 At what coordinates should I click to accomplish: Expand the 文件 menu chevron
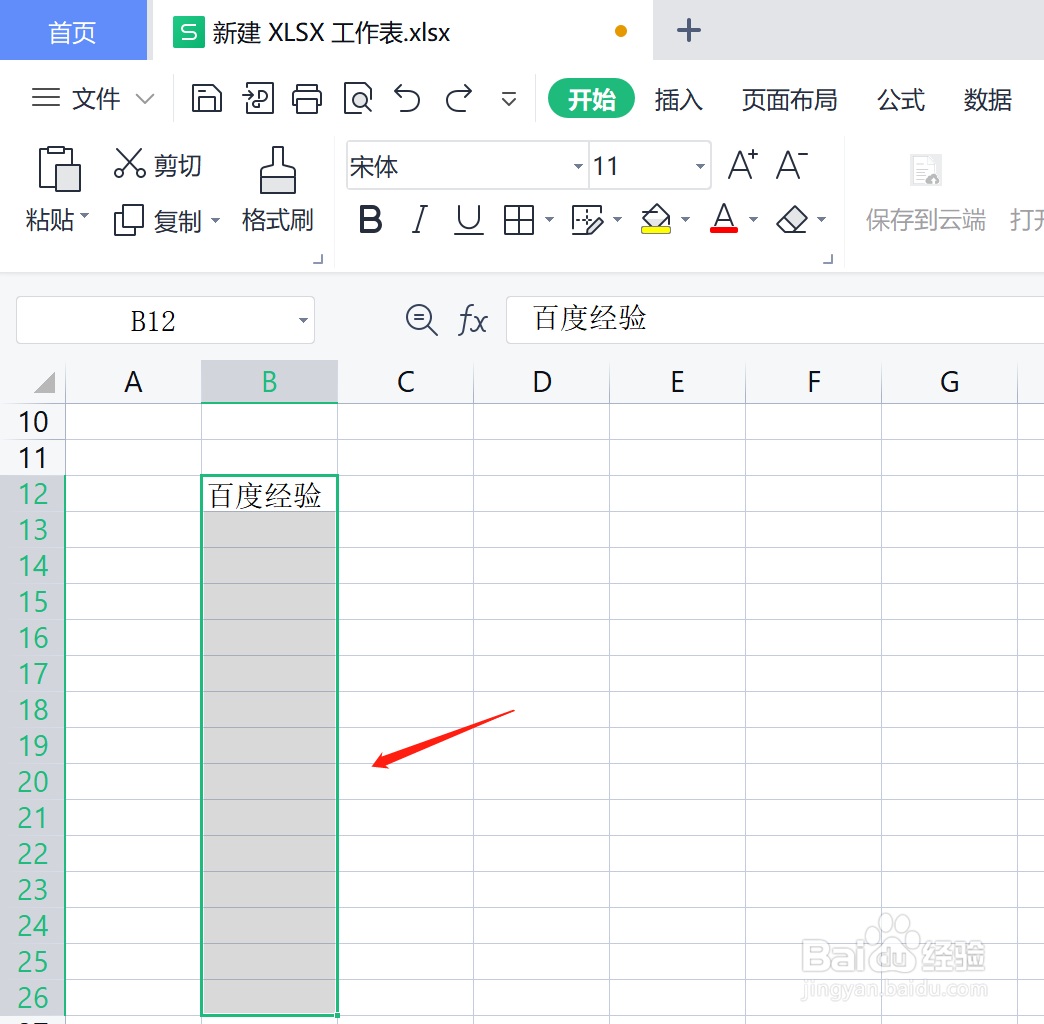point(144,99)
